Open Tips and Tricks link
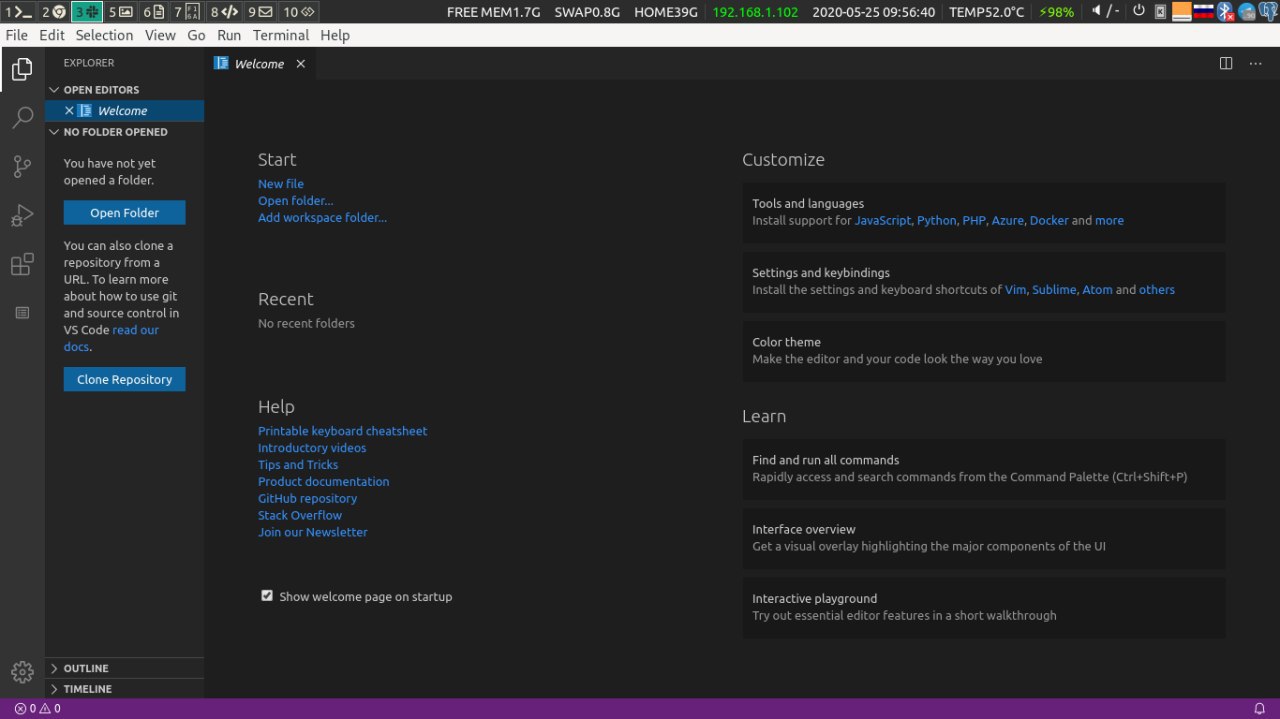 point(298,465)
